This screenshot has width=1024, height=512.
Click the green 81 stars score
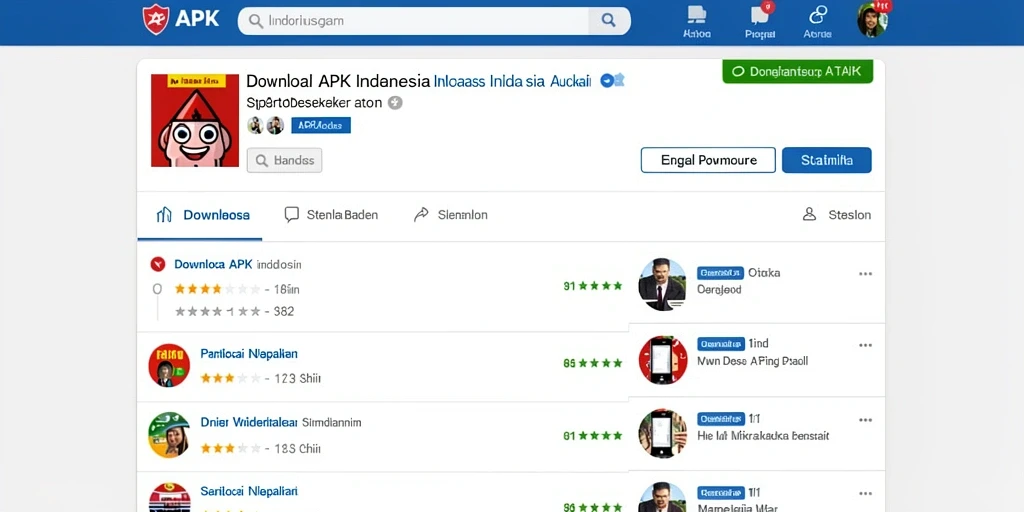(592, 435)
